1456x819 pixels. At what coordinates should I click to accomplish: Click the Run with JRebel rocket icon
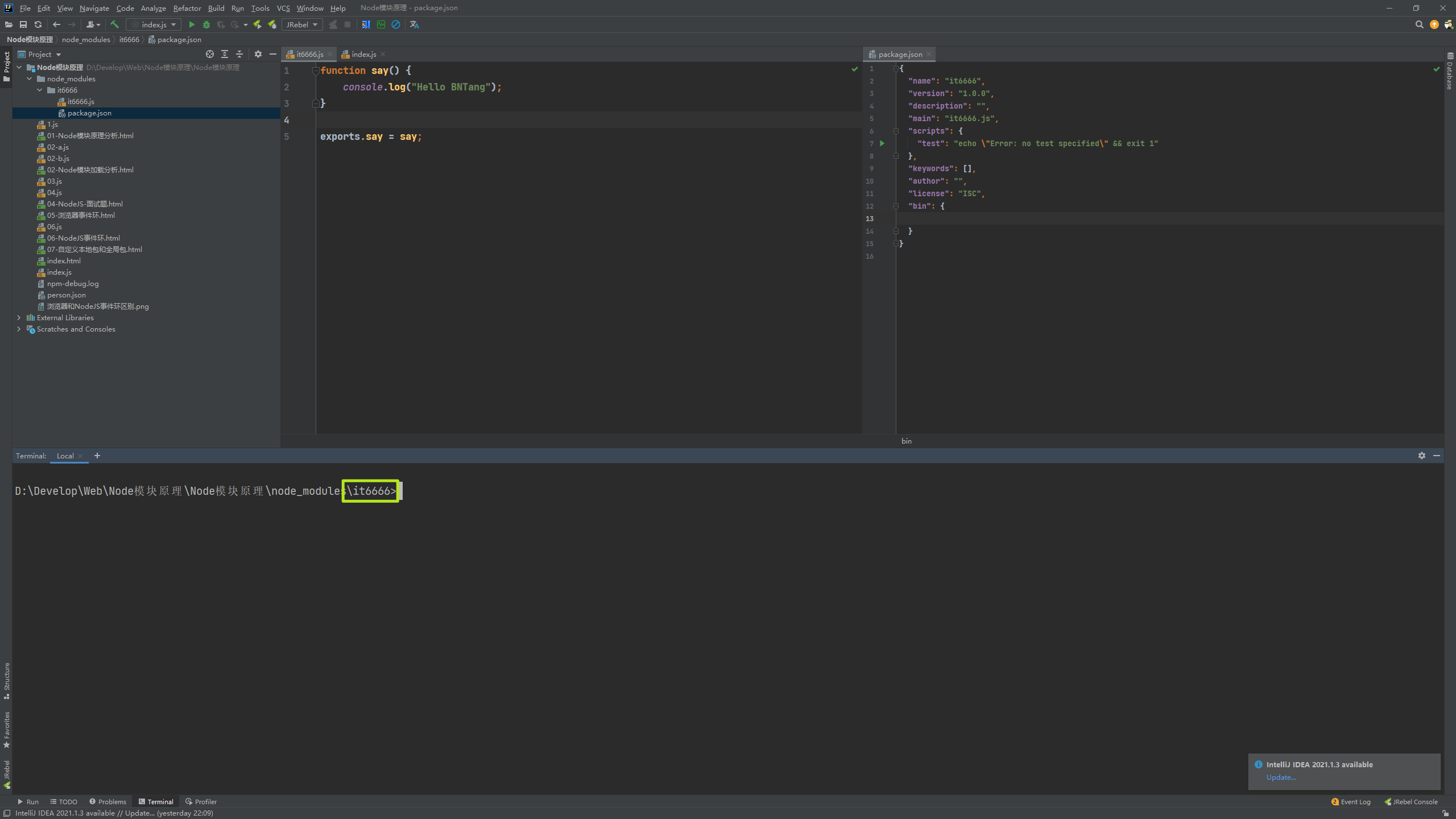pos(257,24)
